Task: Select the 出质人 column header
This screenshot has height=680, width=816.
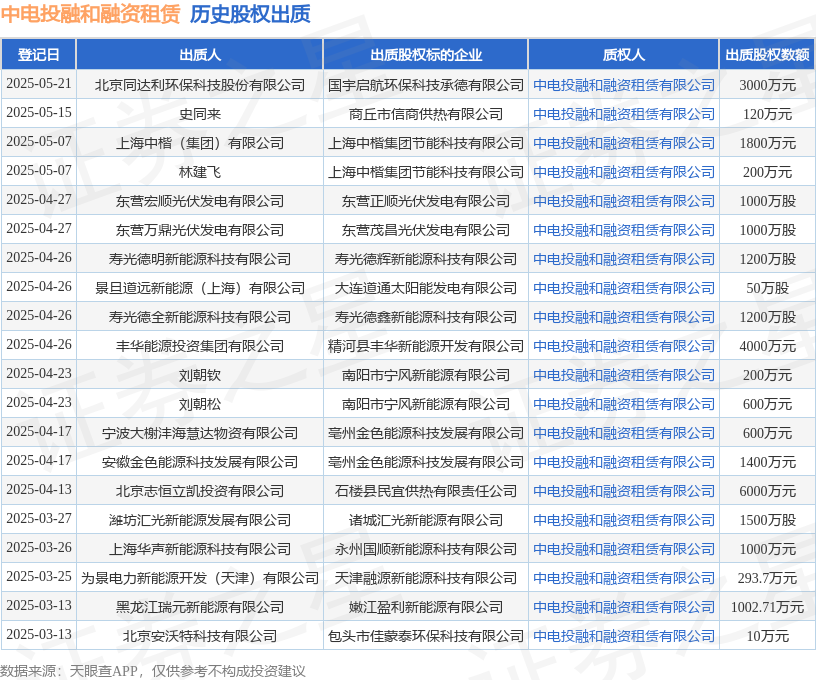Action: coord(200,55)
